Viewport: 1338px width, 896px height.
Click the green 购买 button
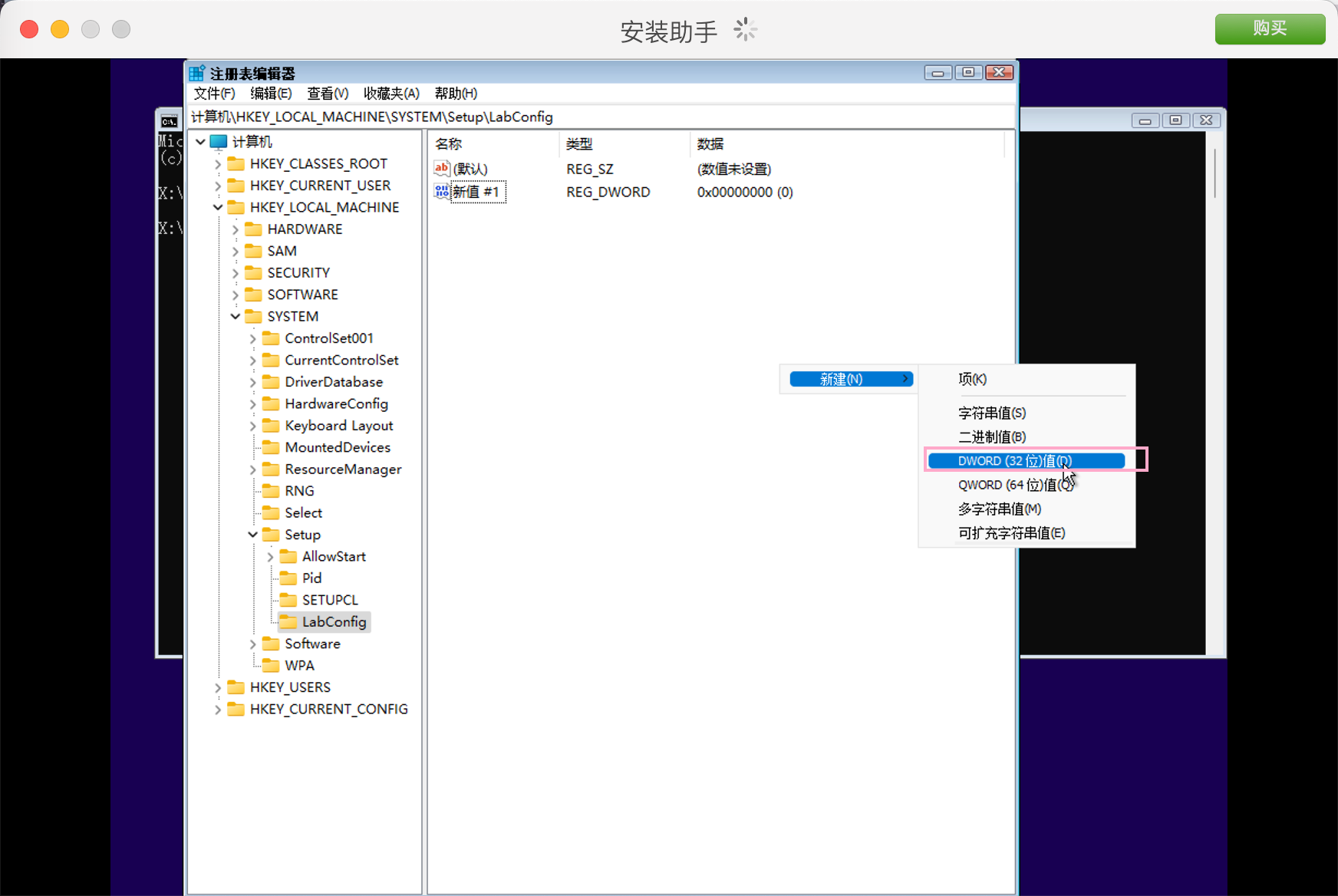coord(1269,28)
